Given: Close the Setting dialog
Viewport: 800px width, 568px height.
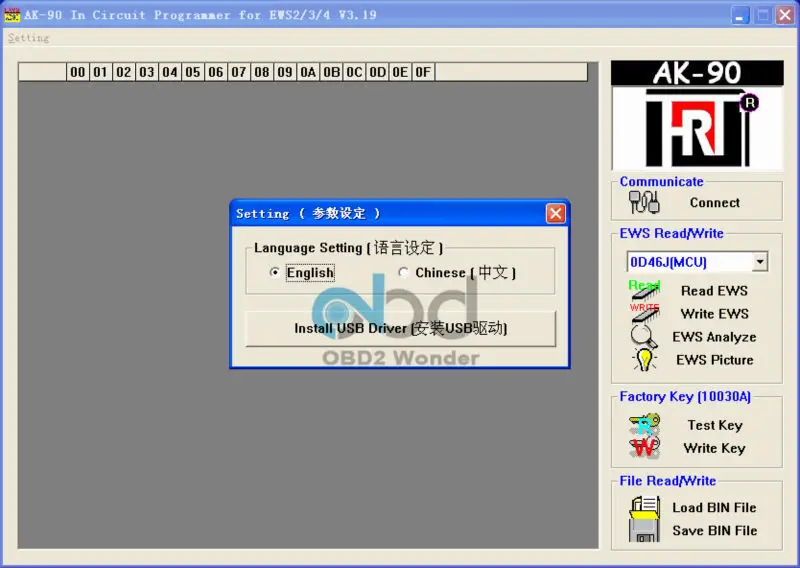Looking at the screenshot, I should click(x=556, y=213).
